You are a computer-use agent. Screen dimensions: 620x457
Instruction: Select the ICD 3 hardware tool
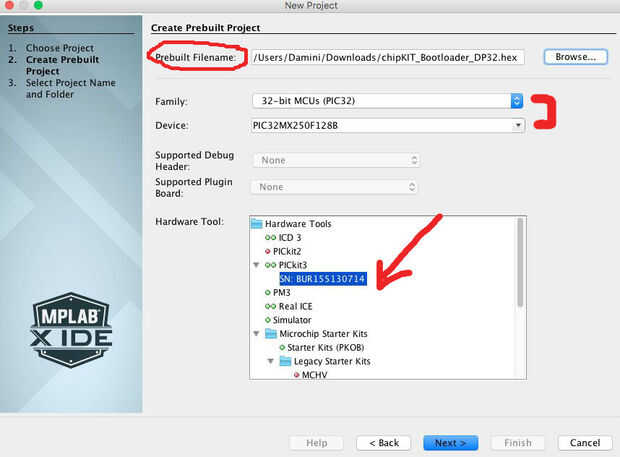(x=290, y=238)
